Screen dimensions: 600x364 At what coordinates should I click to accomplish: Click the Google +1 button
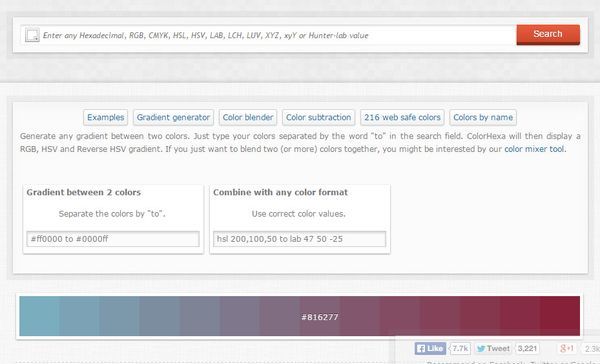click(567, 348)
